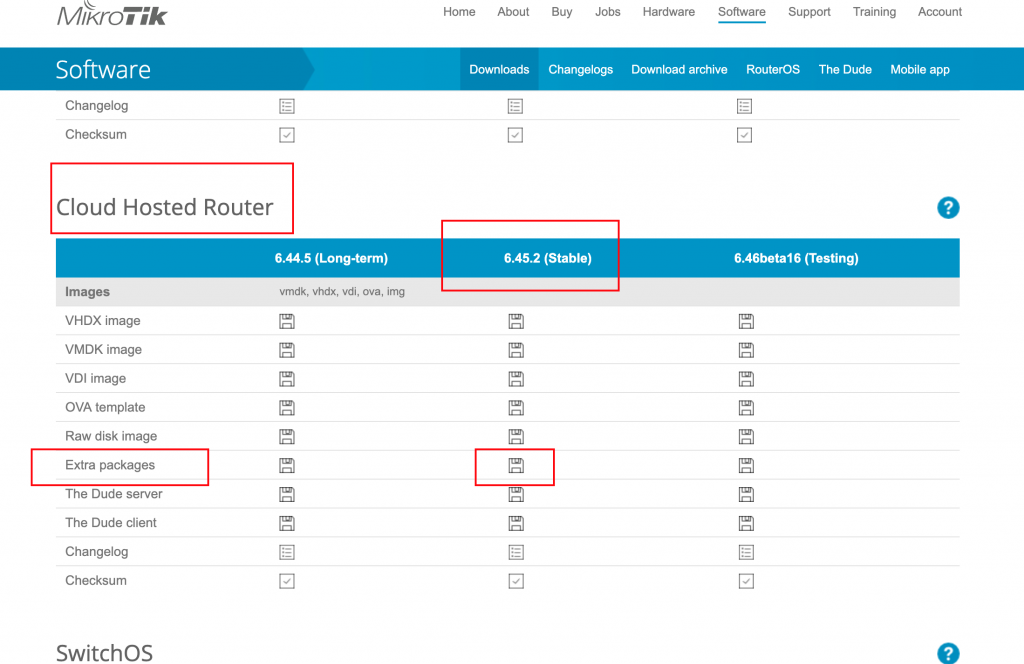Viewport: 1024px width, 664px height.
Task: Download Extra packages for 6.45.2 Stable
Action: 516,465
